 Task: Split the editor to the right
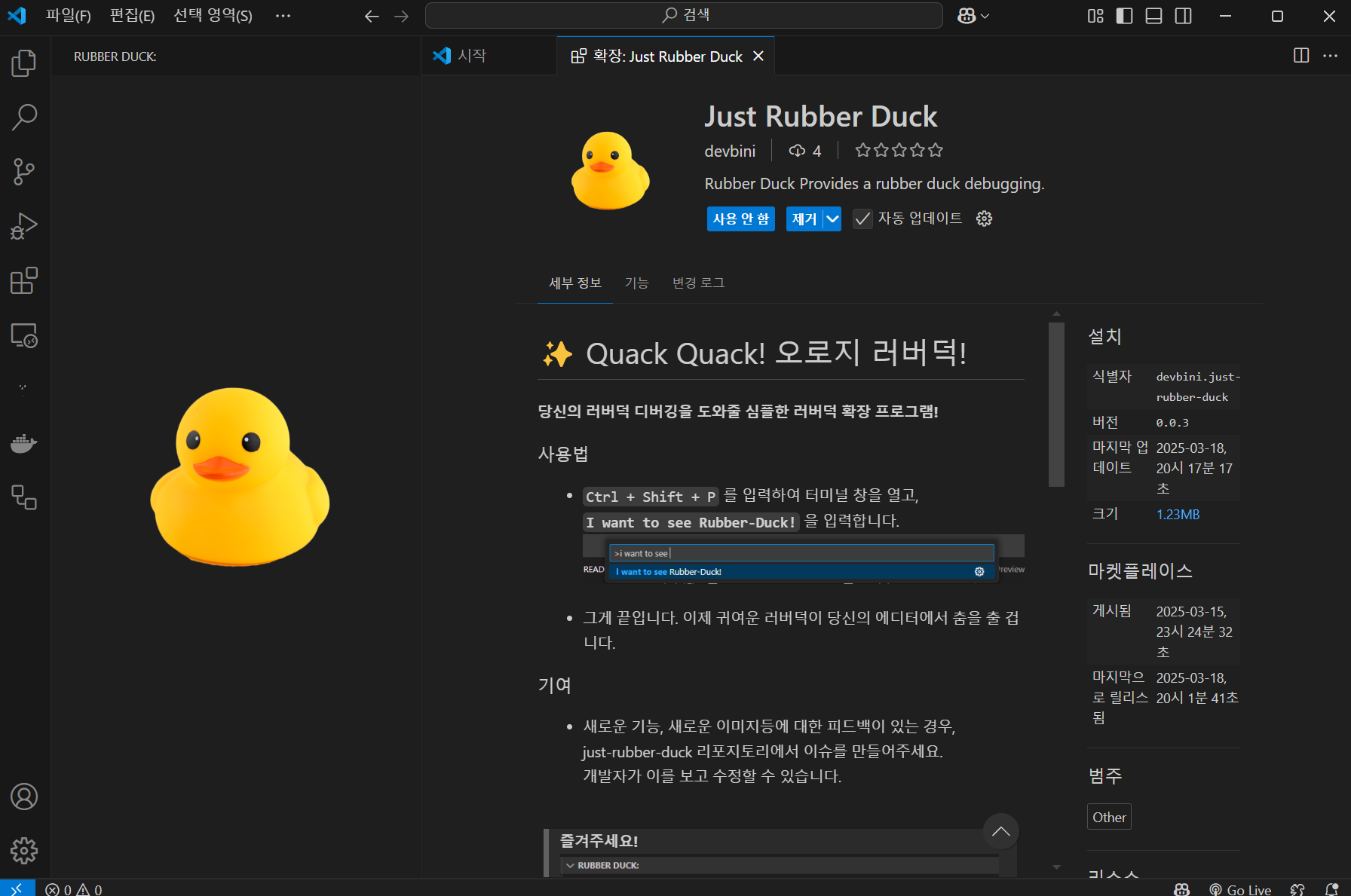click(x=1301, y=56)
